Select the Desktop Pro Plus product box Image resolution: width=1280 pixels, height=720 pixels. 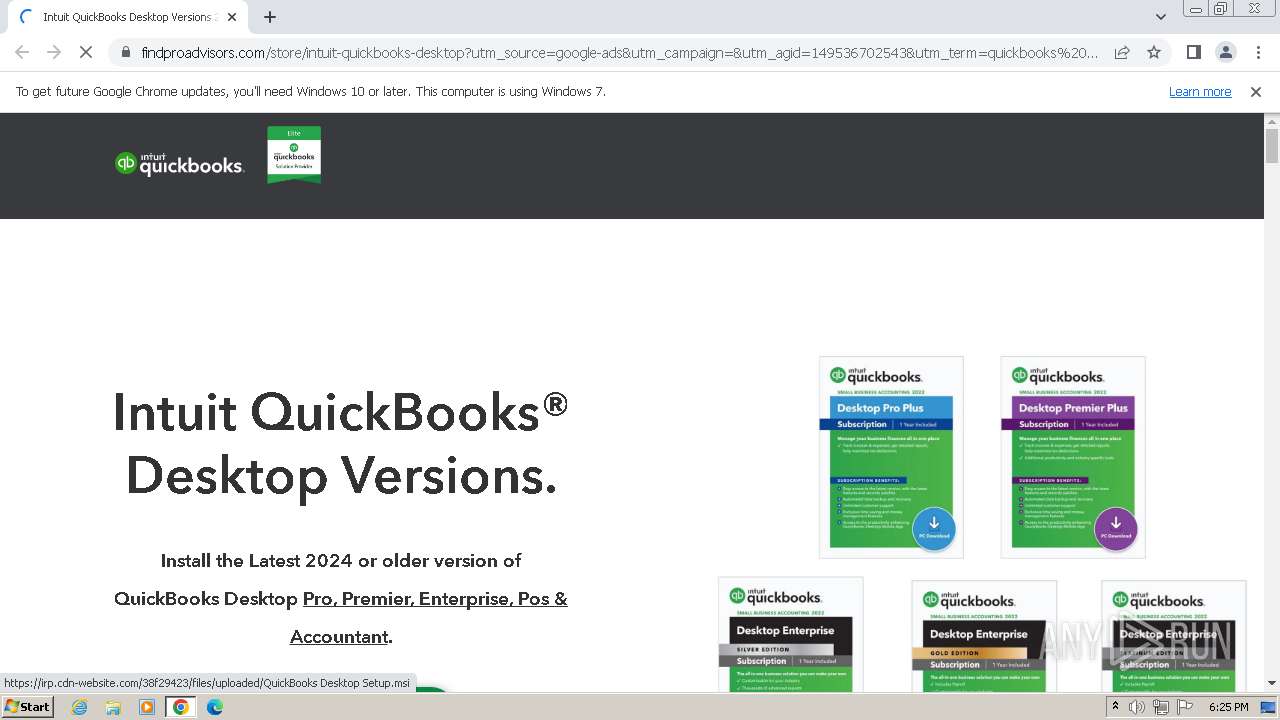891,457
